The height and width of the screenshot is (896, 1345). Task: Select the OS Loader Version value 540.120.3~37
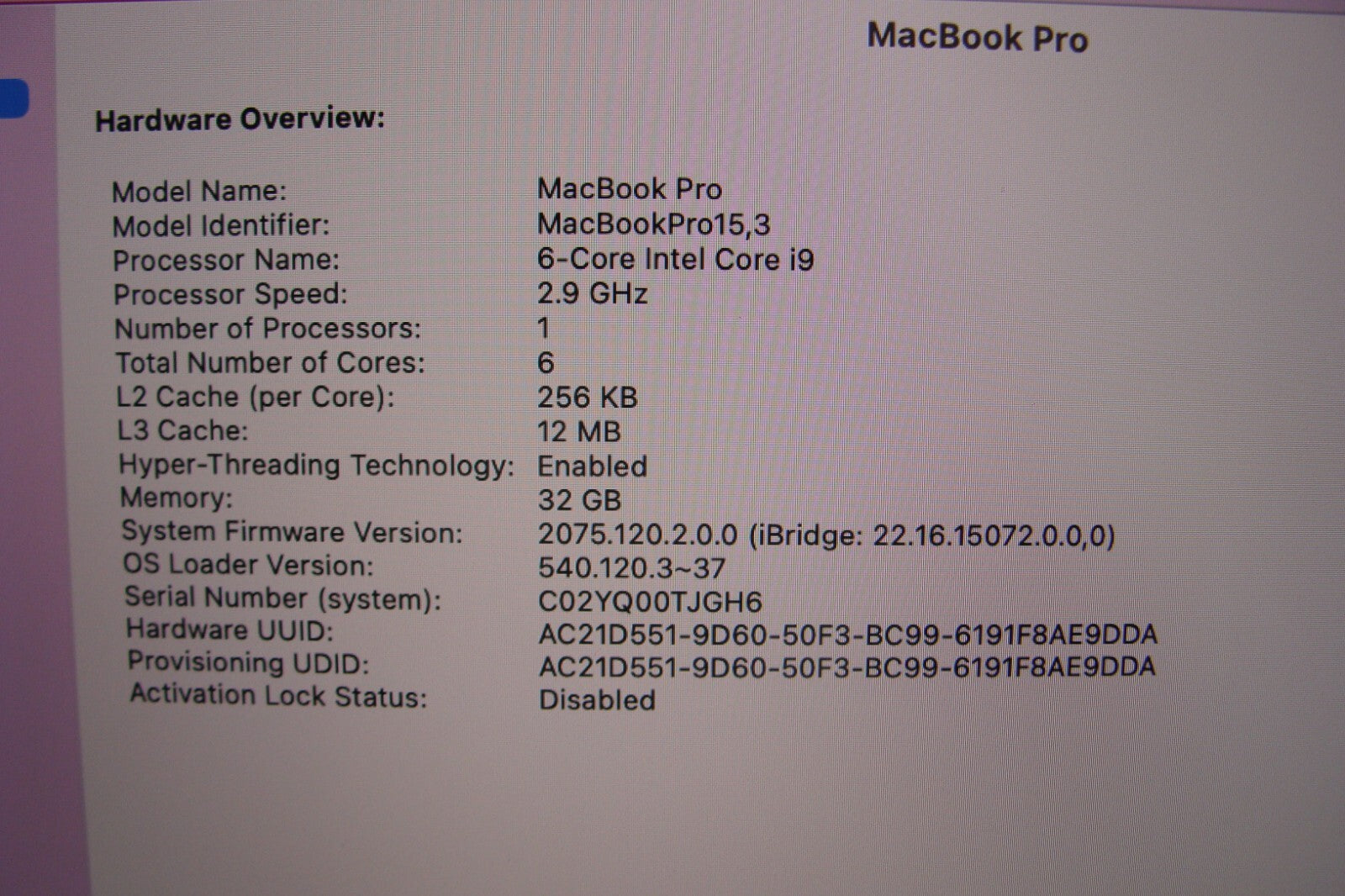pos(632,568)
